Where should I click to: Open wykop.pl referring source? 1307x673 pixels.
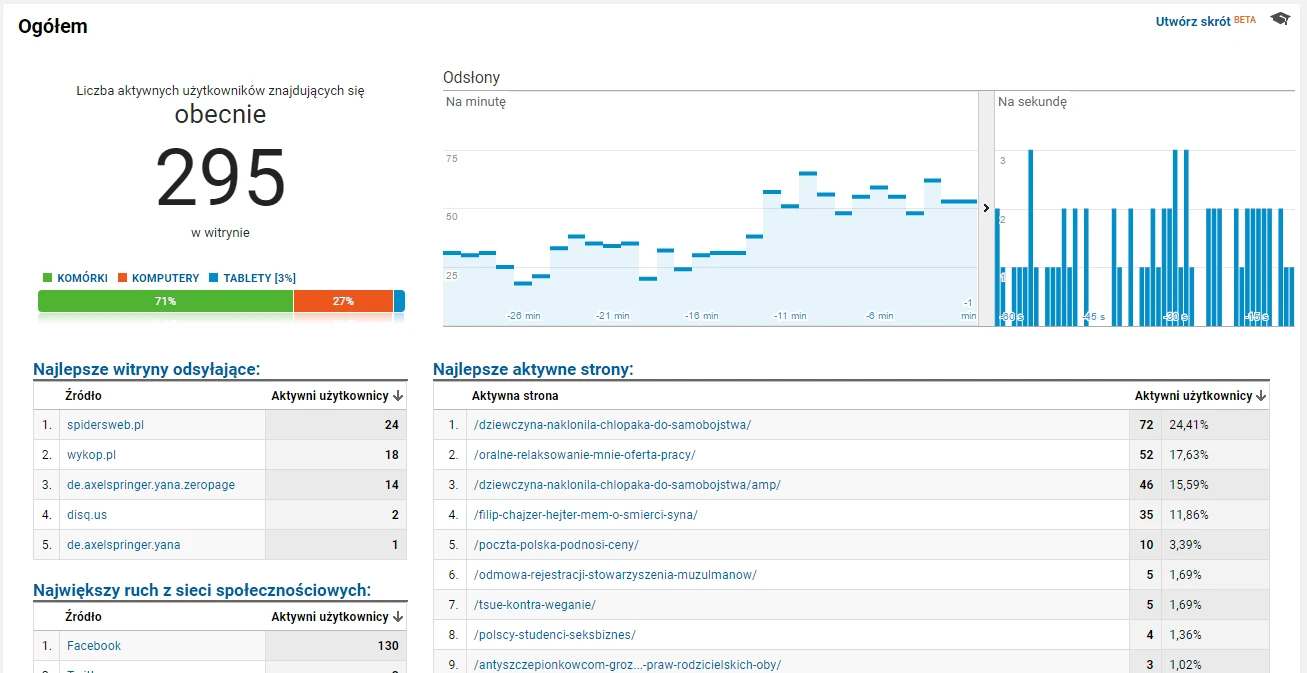pos(91,455)
